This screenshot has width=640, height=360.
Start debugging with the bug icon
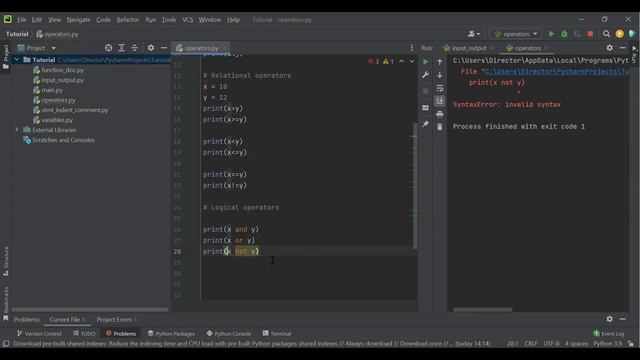tap(564, 34)
